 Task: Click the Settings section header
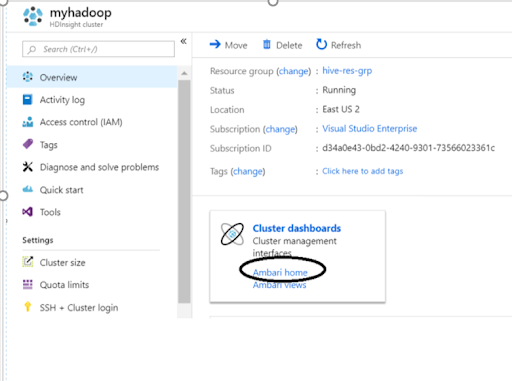[38, 240]
